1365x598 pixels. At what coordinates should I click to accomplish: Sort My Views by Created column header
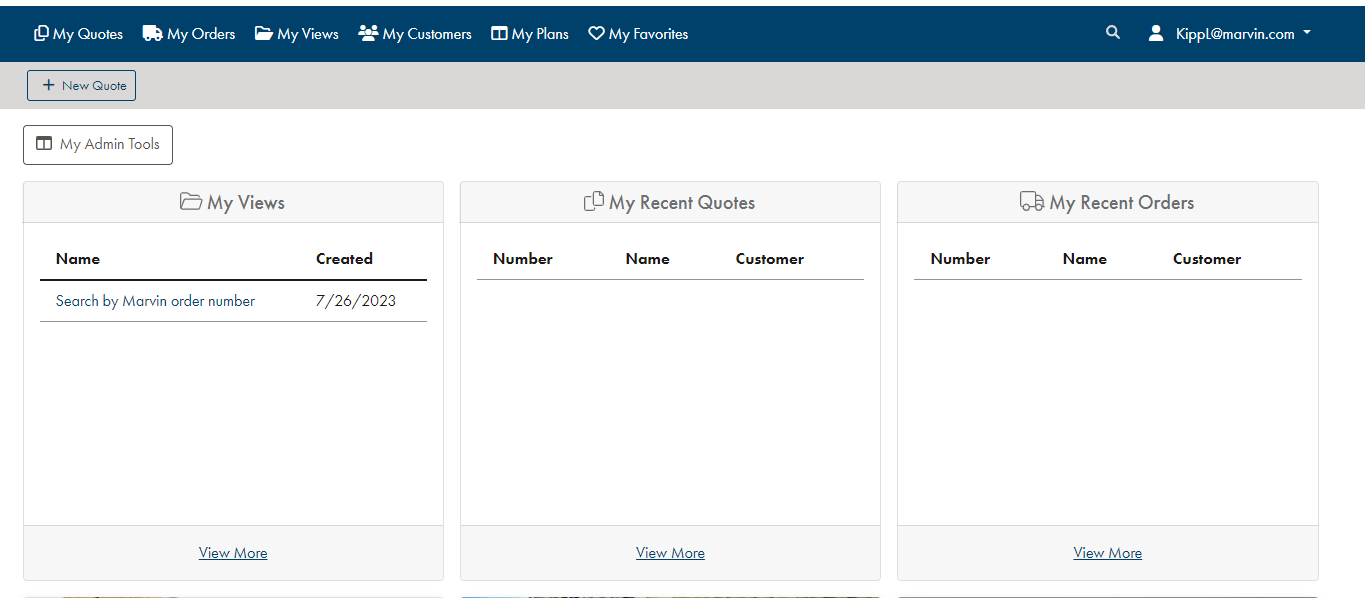point(344,259)
